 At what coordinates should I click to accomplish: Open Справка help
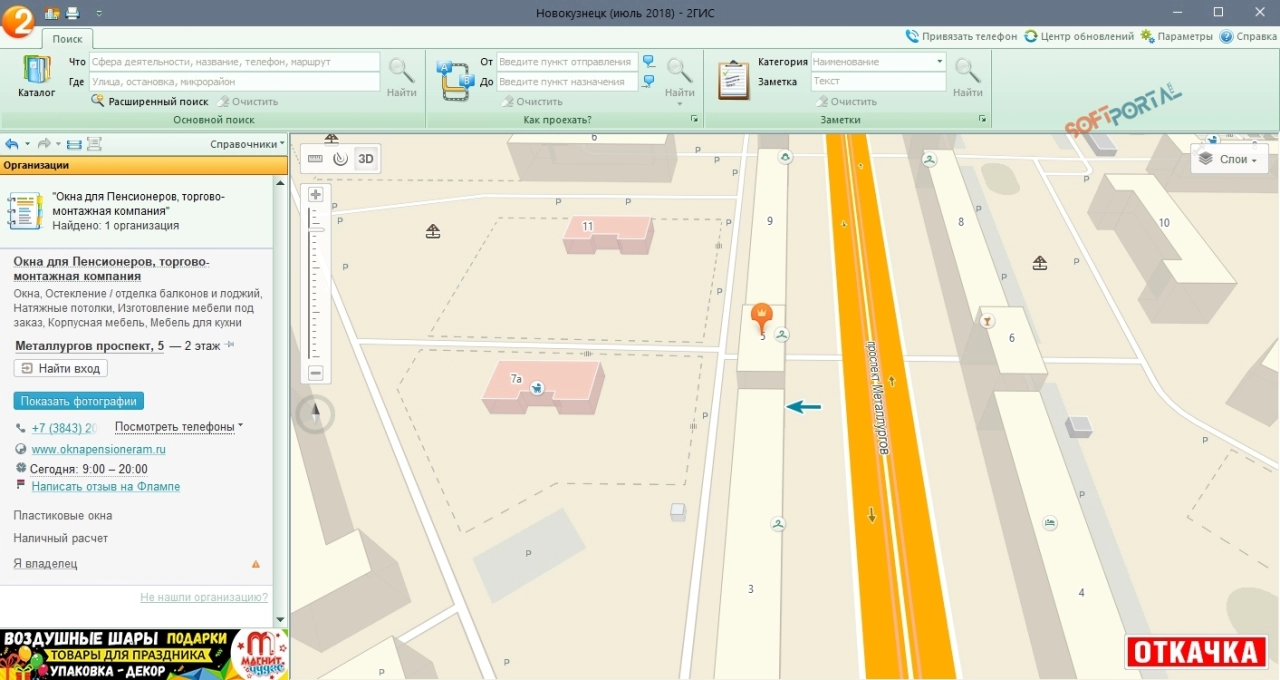tap(1248, 36)
